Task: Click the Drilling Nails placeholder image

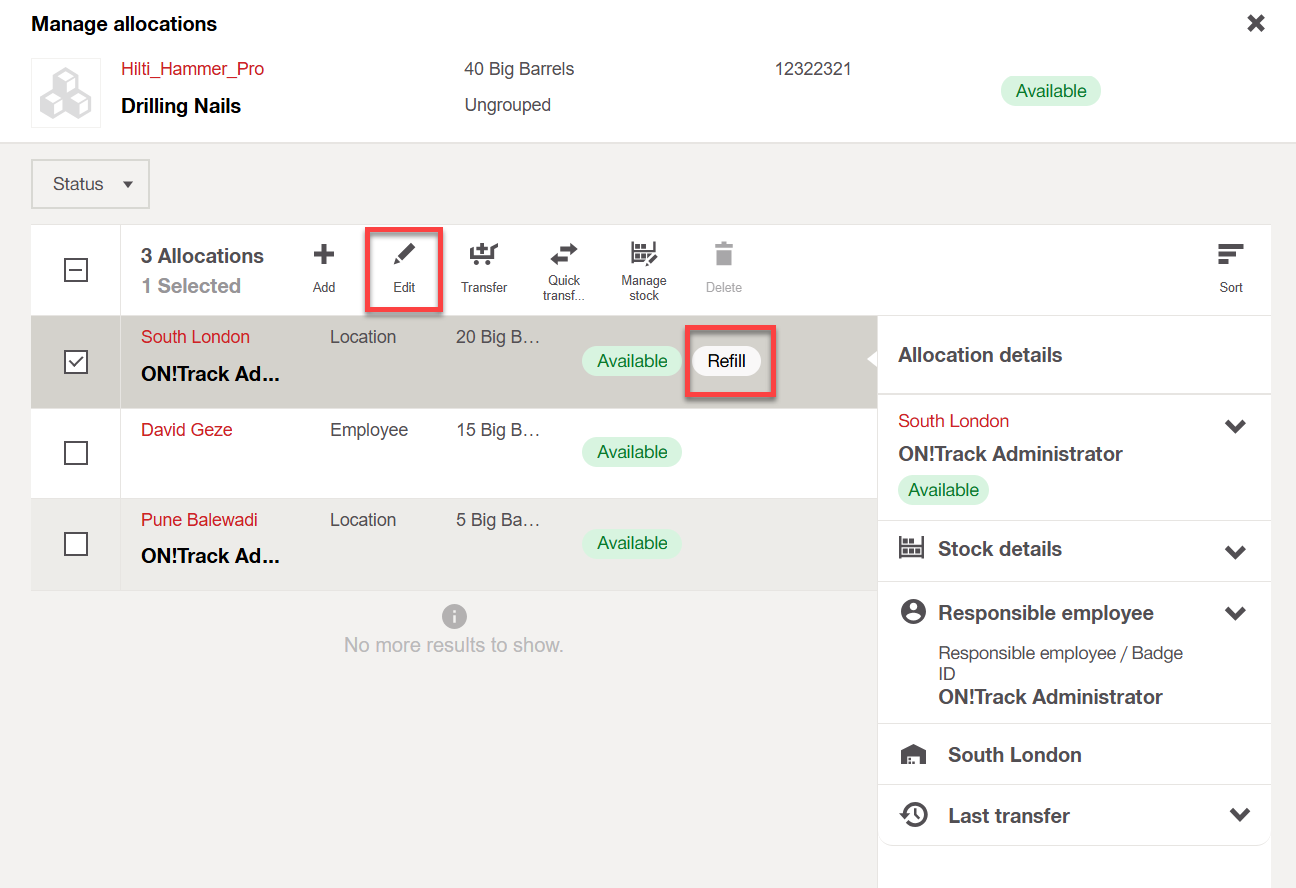Action: click(x=66, y=93)
